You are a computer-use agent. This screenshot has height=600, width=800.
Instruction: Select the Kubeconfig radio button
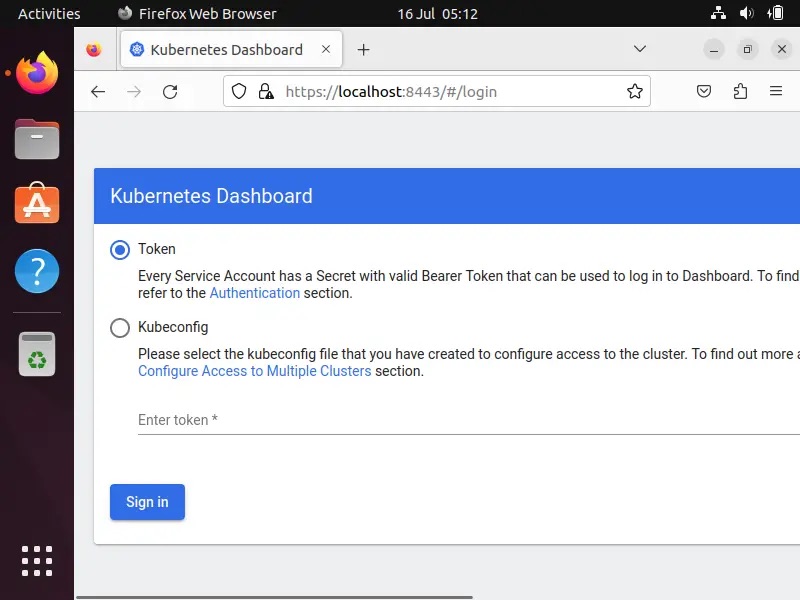click(x=120, y=327)
